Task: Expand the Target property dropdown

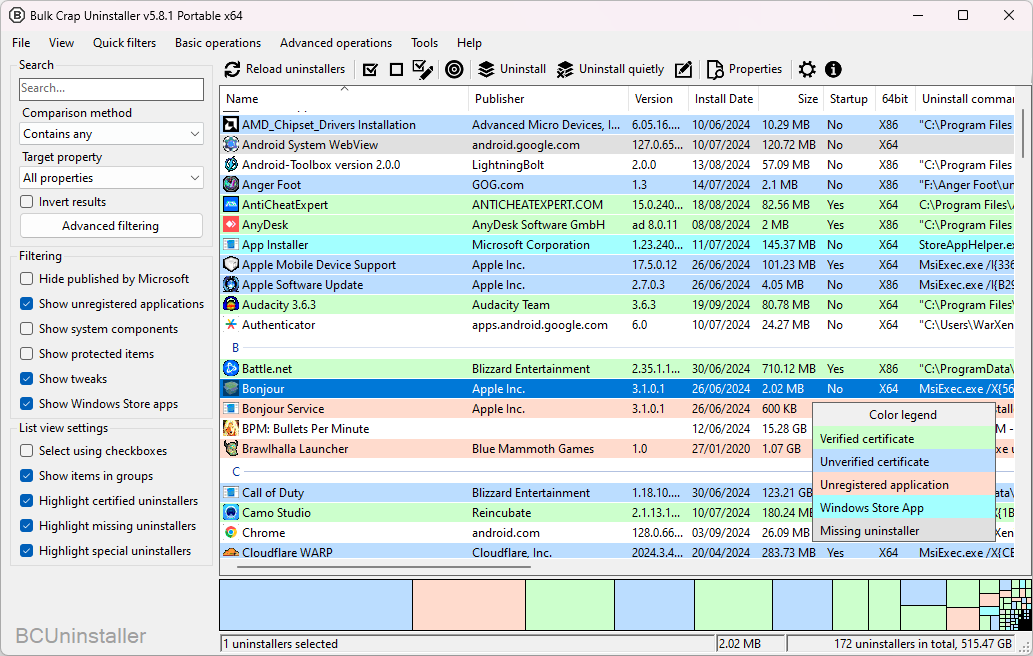Action: (112, 178)
